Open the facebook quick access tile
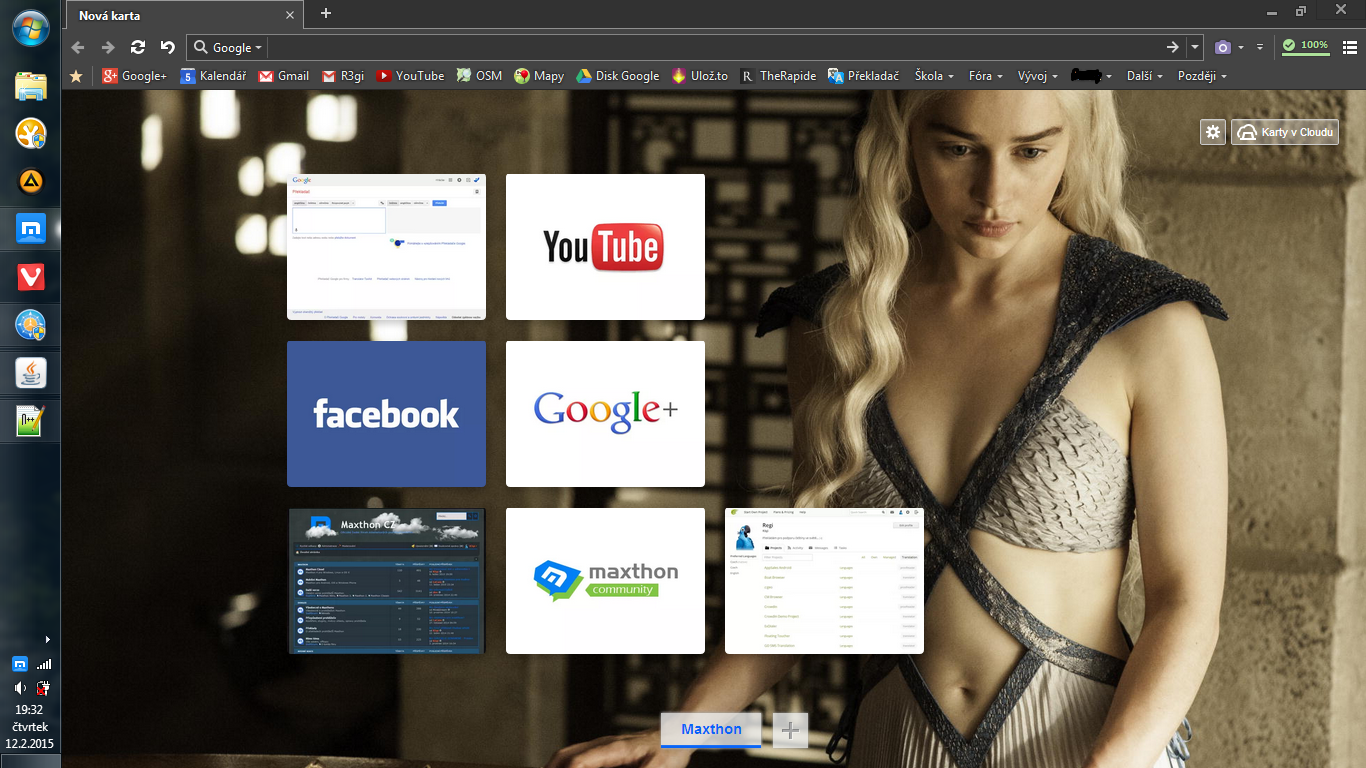Image resolution: width=1366 pixels, height=768 pixels. click(386, 414)
